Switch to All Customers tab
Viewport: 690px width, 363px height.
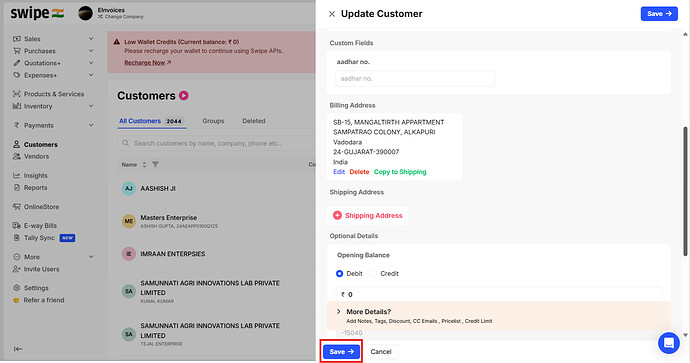pyautogui.click(x=151, y=121)
